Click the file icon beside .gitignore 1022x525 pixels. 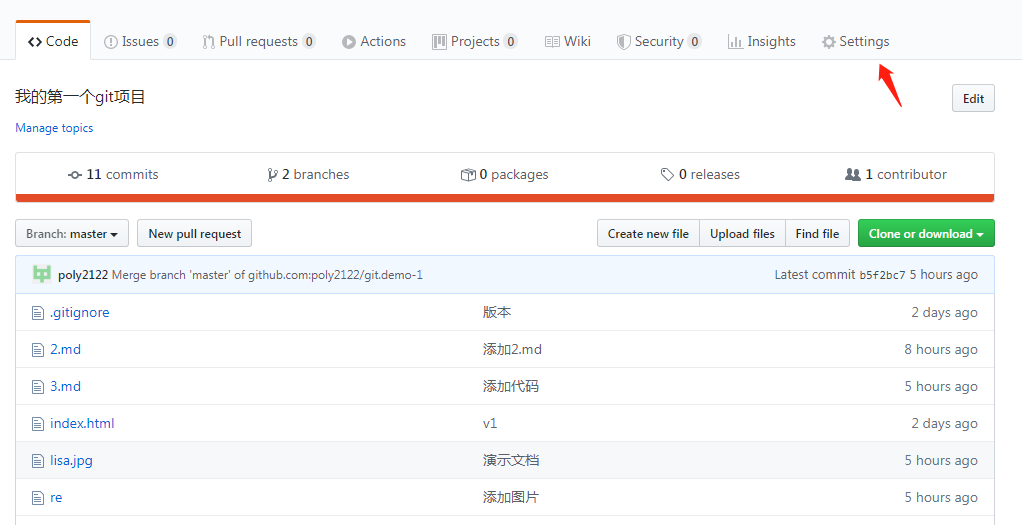pos(38,313)
